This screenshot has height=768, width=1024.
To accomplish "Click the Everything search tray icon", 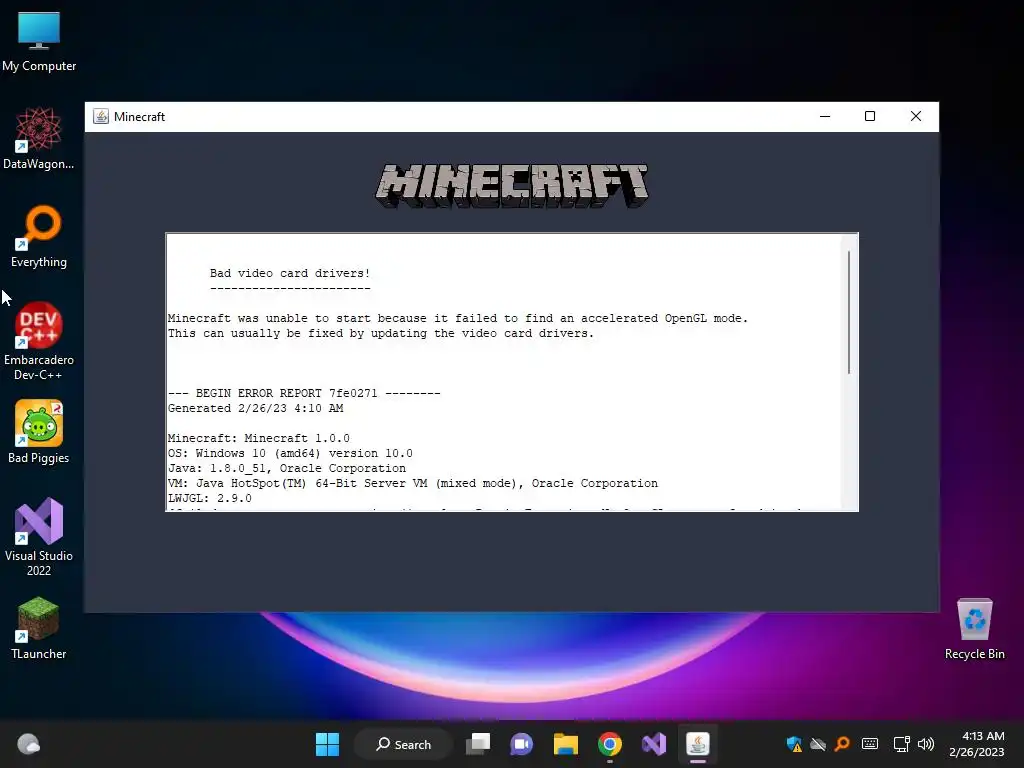I will click(x=842, y=743).
